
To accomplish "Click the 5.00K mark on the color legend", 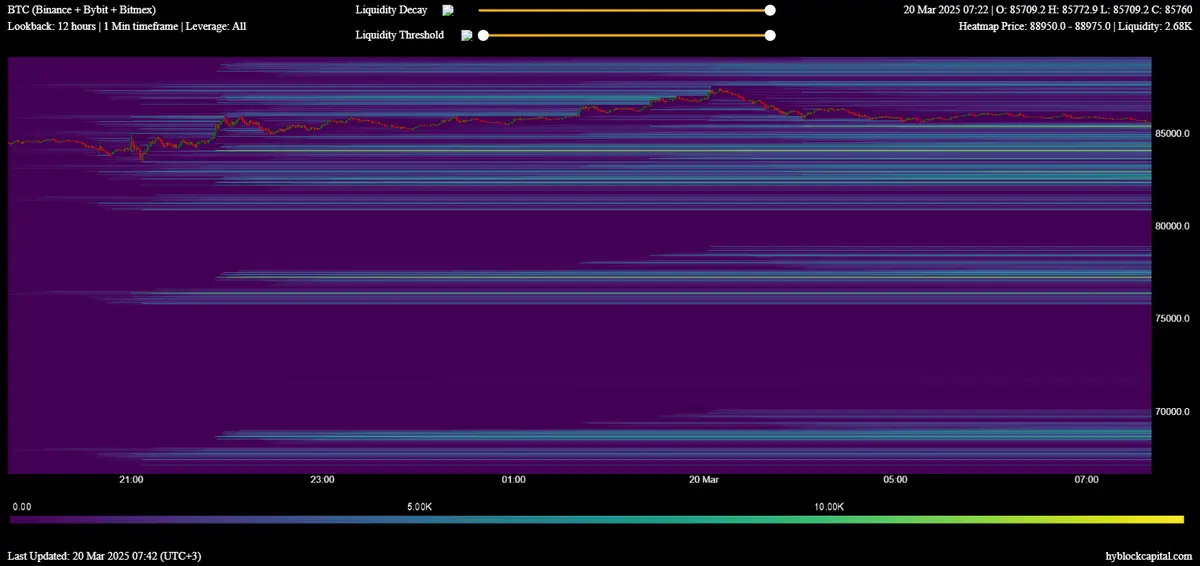I will 418,507.
